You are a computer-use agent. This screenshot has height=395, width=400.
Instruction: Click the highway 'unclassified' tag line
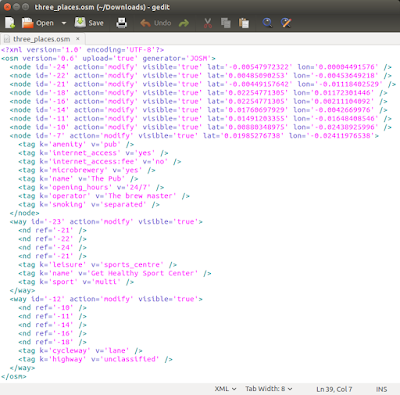95,360
